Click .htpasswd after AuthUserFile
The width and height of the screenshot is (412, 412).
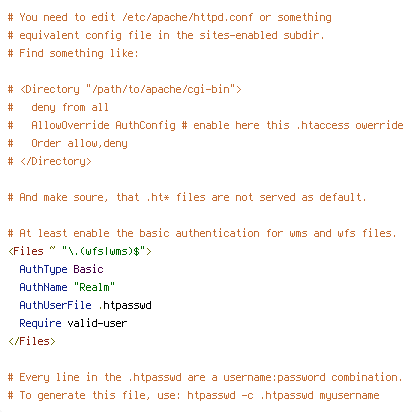[125, 305]
